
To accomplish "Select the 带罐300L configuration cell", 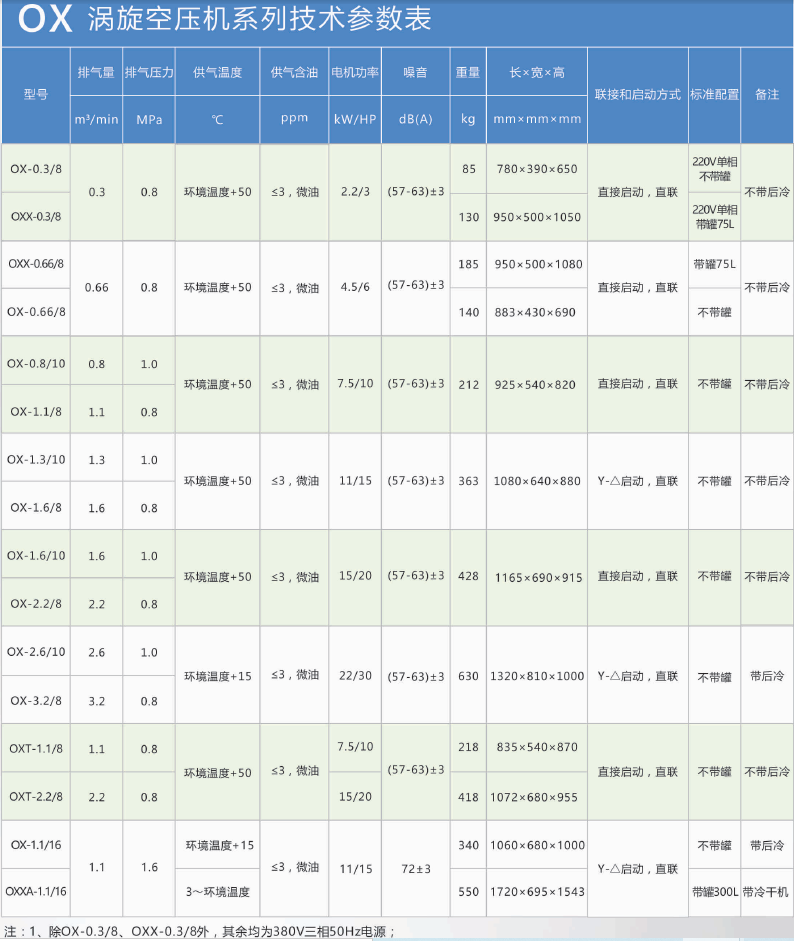I will pyautogui.click(x=714, y=892).
